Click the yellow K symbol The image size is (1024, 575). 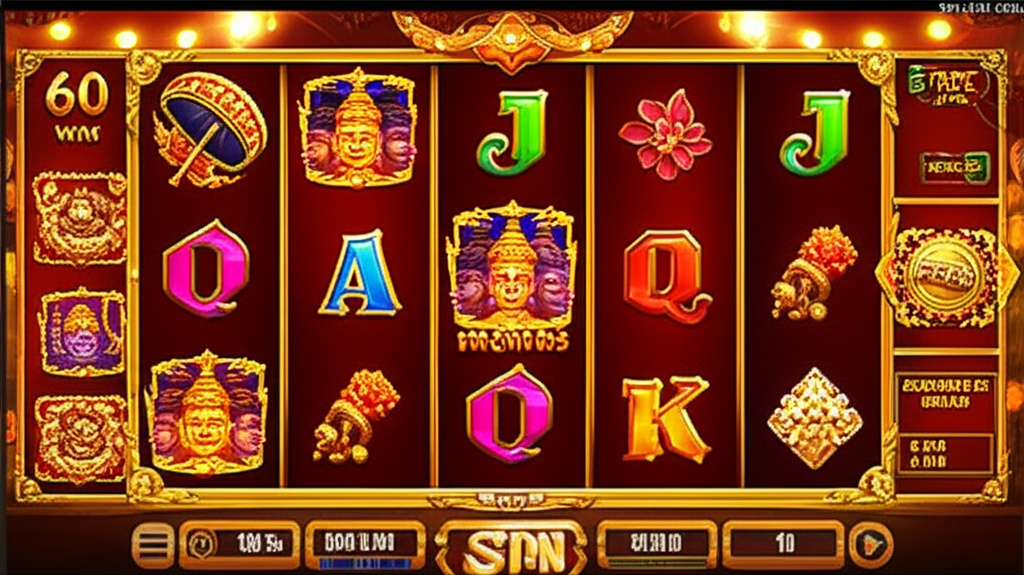tap(665, 418)
